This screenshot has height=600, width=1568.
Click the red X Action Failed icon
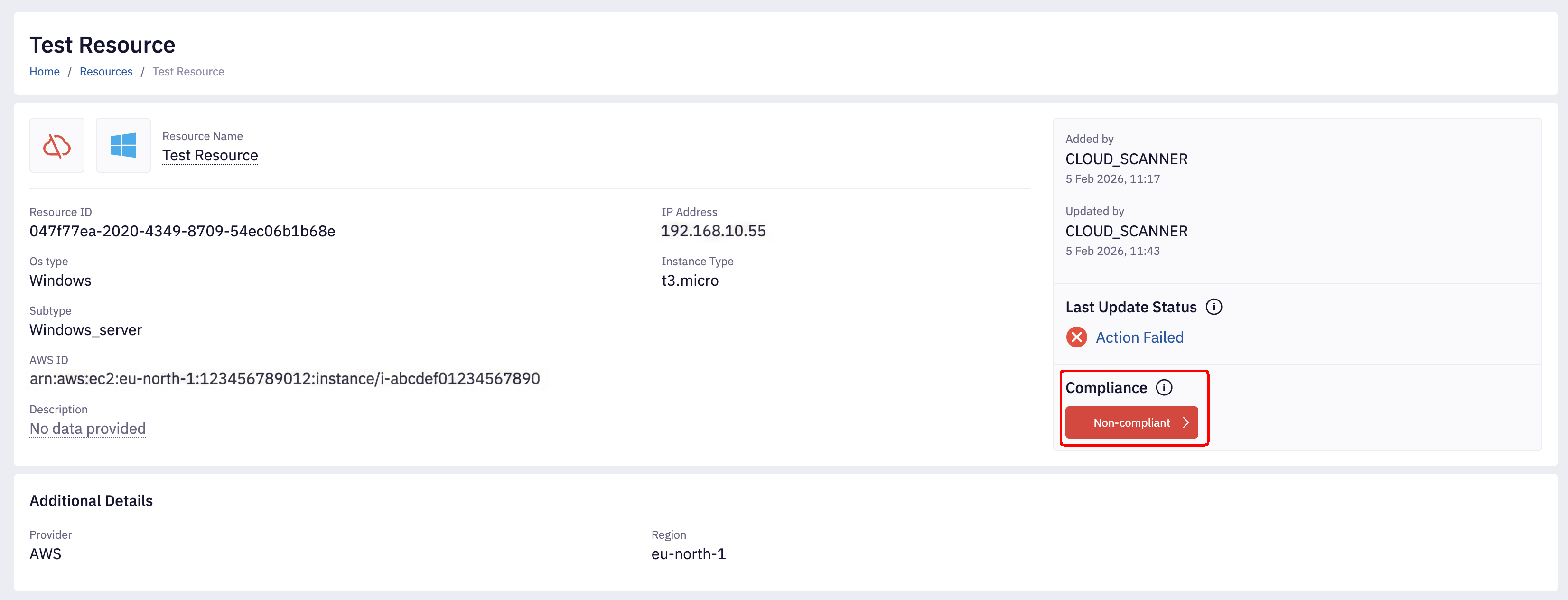point(1076,337)
